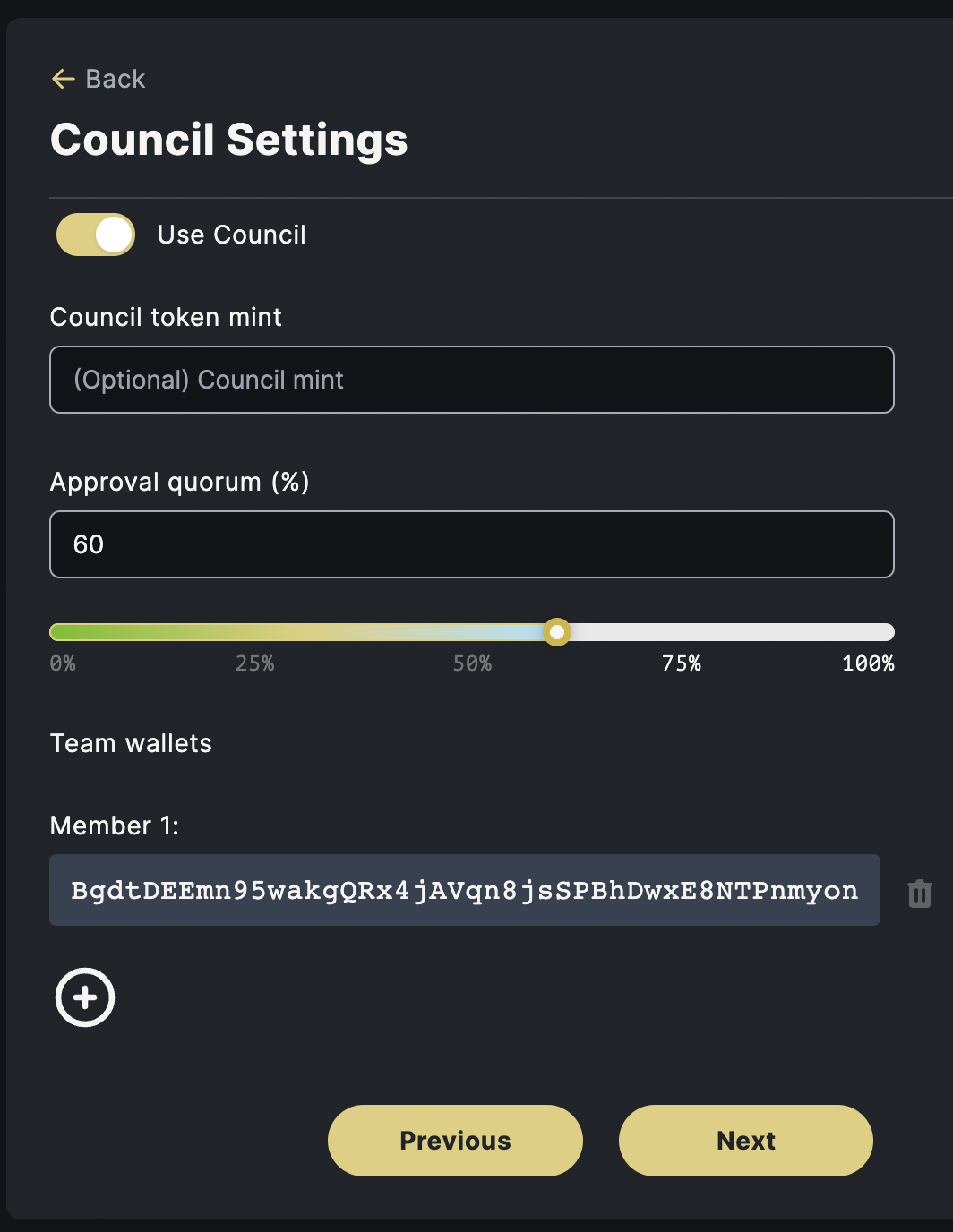Screen dimensions: 953x1232
Task: Click the 'Back' text link
Action: tap(116, 79)
